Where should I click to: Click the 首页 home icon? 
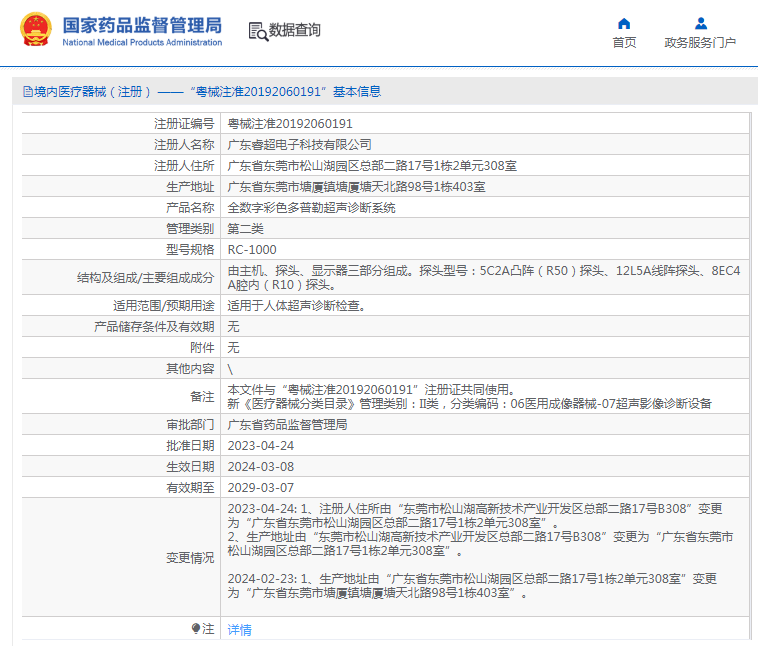pos(624,24)
